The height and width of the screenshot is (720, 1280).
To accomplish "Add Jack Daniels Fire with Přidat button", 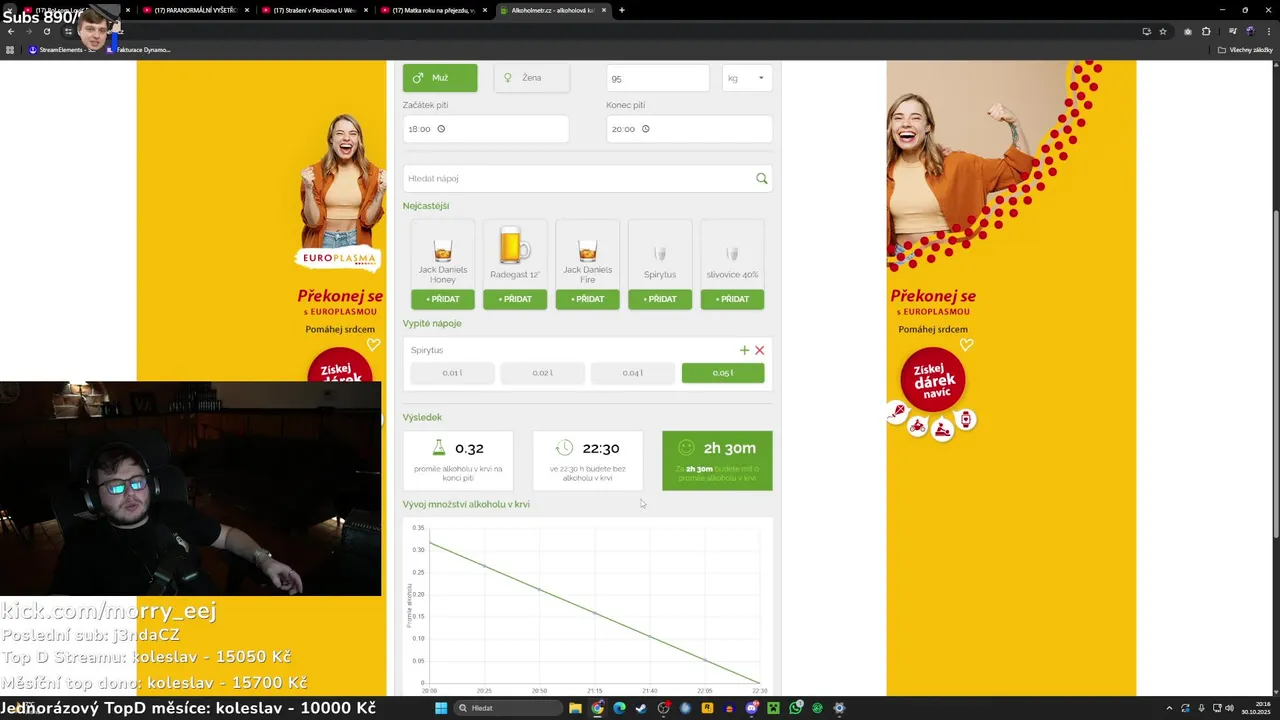I will 588,299.
